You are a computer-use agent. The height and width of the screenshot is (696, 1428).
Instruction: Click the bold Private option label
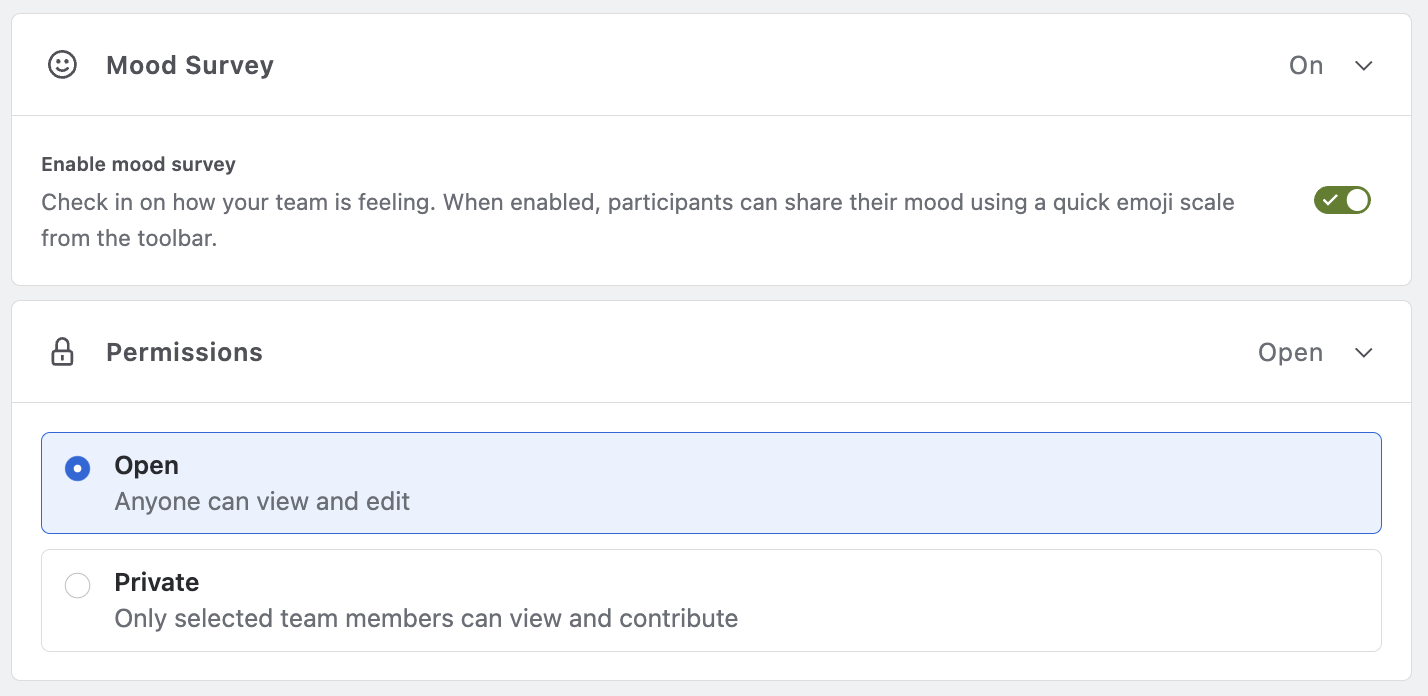pos(157,582)
